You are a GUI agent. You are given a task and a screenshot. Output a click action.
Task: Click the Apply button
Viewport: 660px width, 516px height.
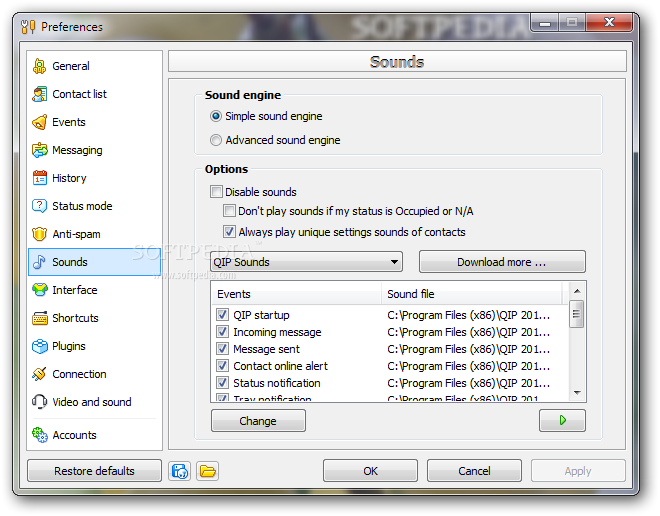578,471
